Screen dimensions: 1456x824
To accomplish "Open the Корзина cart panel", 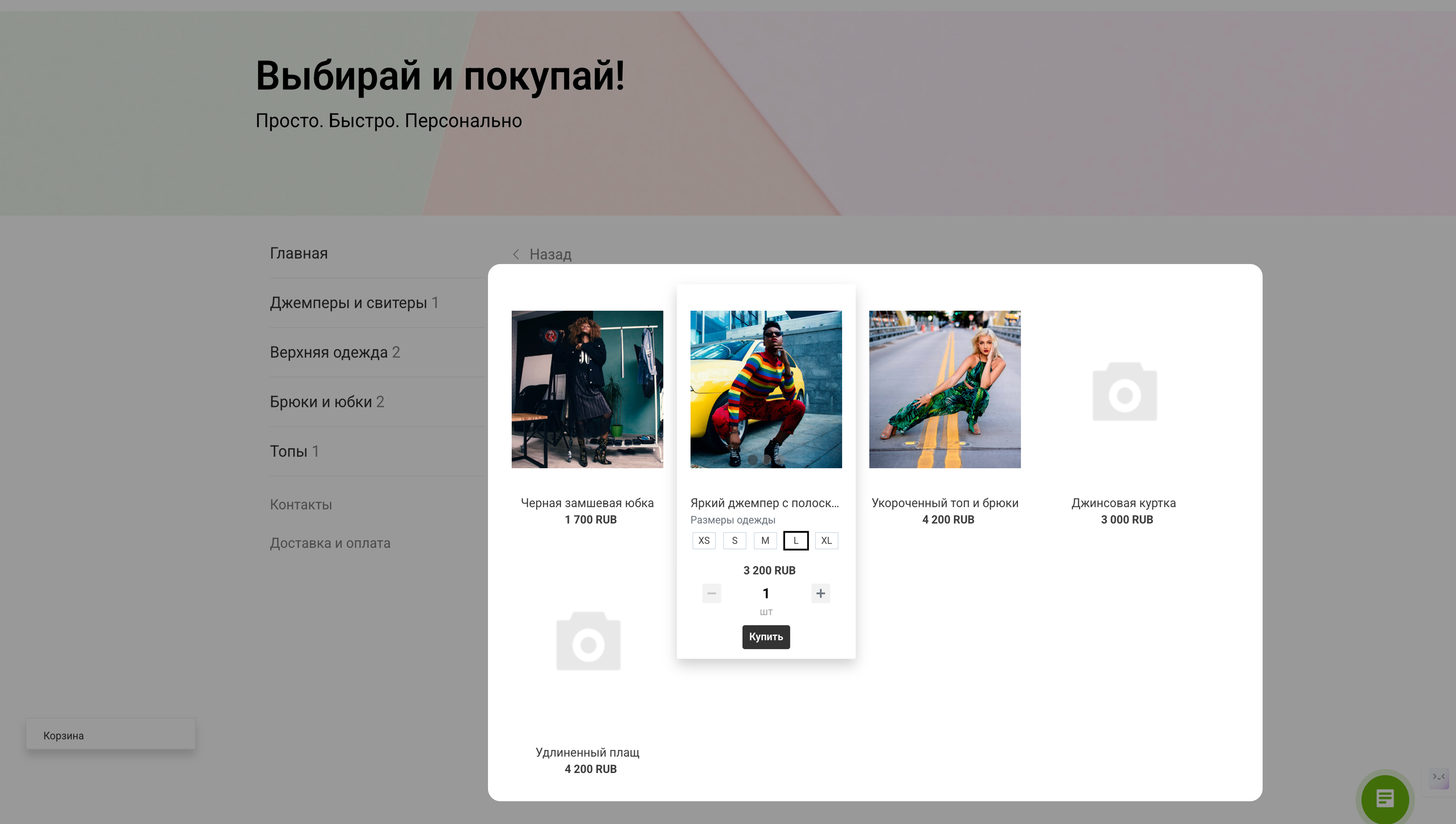I will [110, 735].
